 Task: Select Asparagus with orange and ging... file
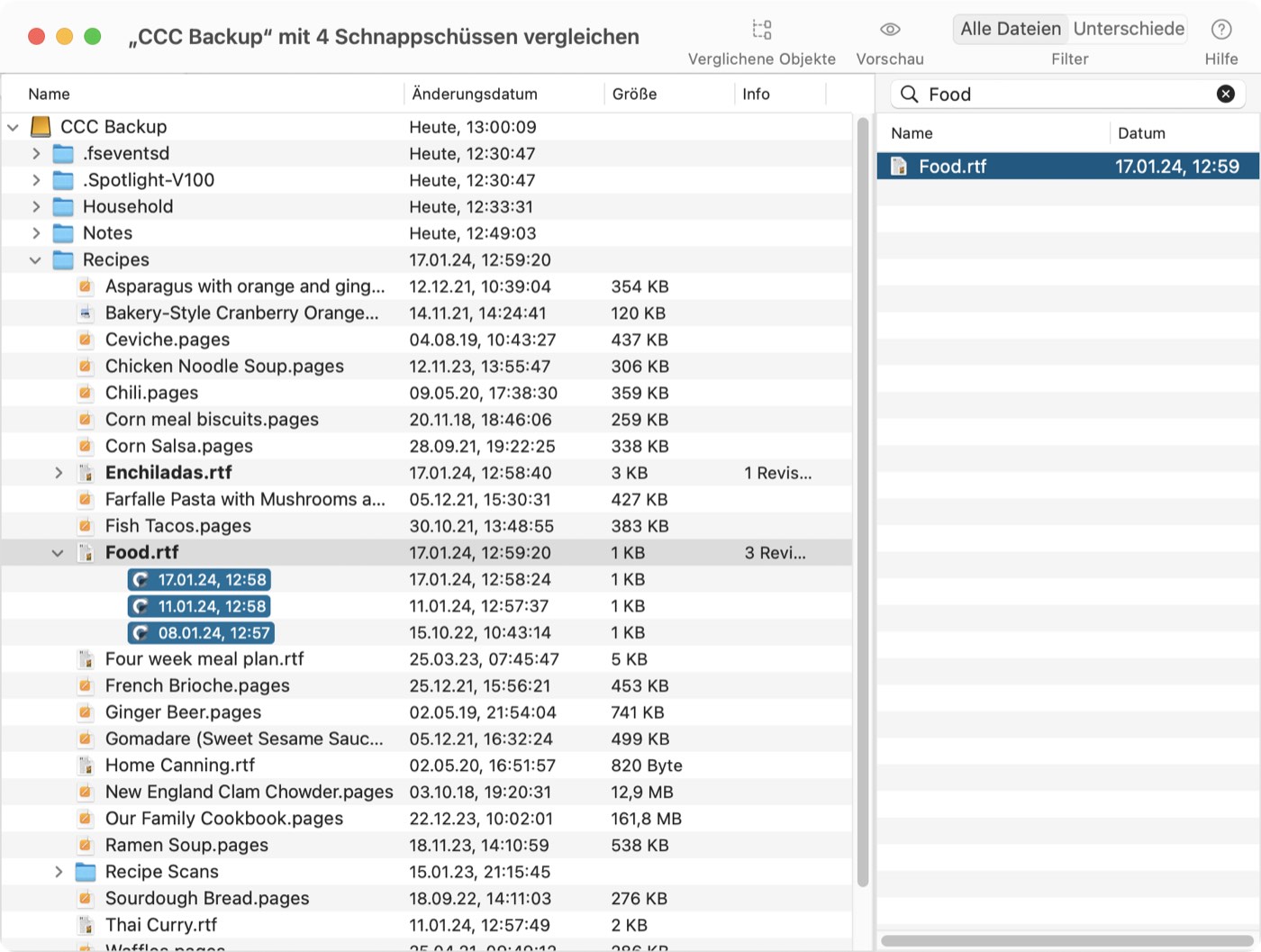tap(427, 286)
